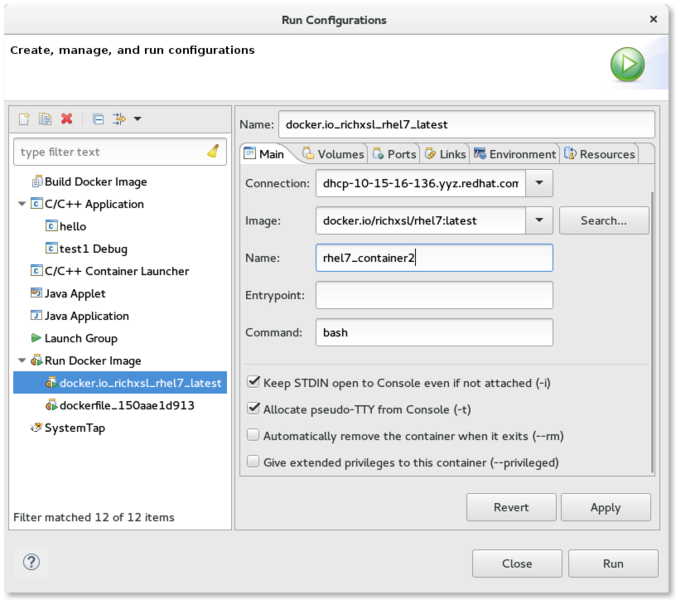Click the Command field containing bash

[x=434, y=332]
